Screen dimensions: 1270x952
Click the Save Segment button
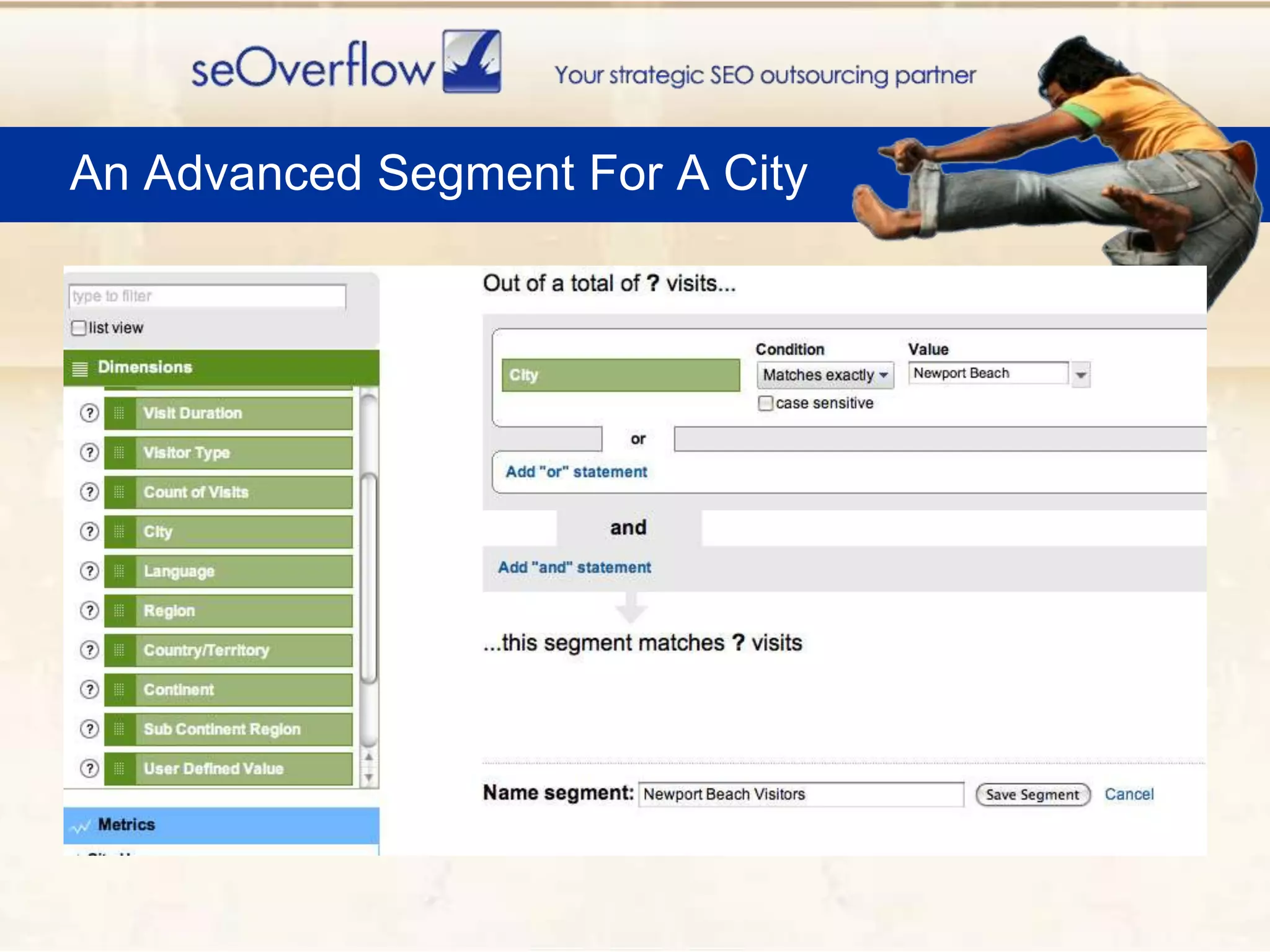coord(1032,795)
